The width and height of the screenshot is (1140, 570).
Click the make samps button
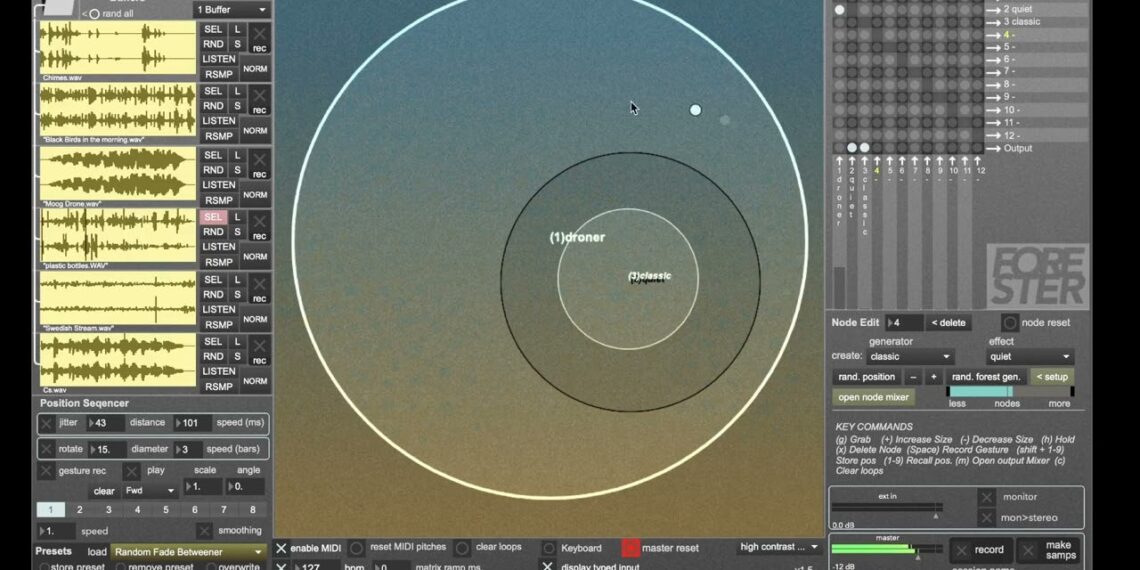(1048, 550)
